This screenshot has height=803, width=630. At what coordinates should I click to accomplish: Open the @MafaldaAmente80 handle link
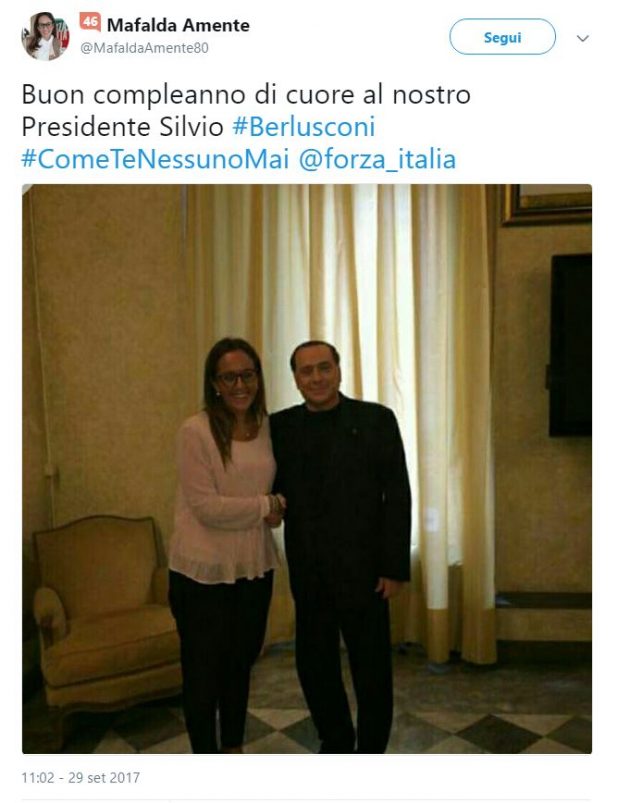pyautogui.click(x=144, y=48)
